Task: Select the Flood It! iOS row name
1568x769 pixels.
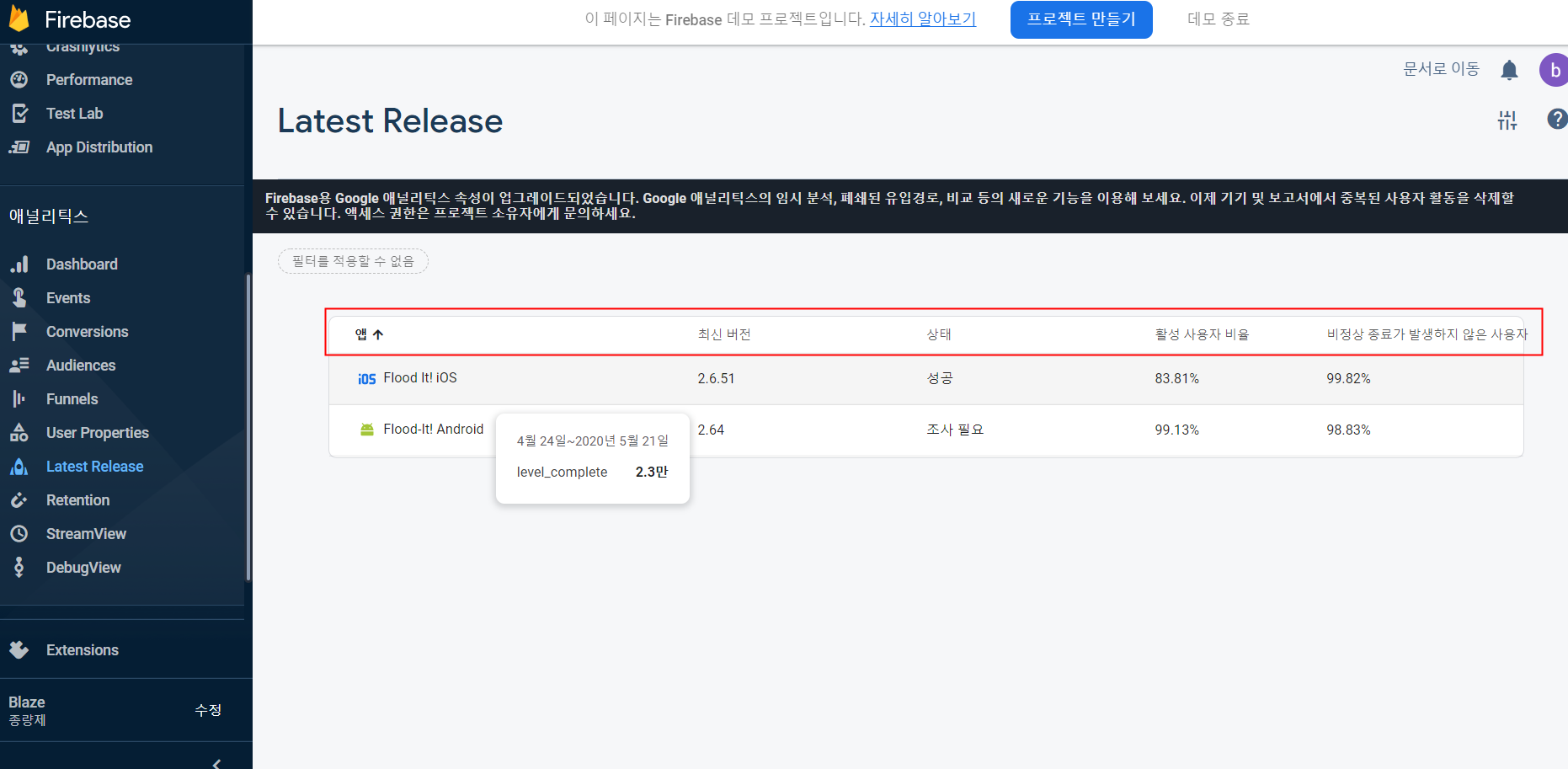Action: click(420, 378)
